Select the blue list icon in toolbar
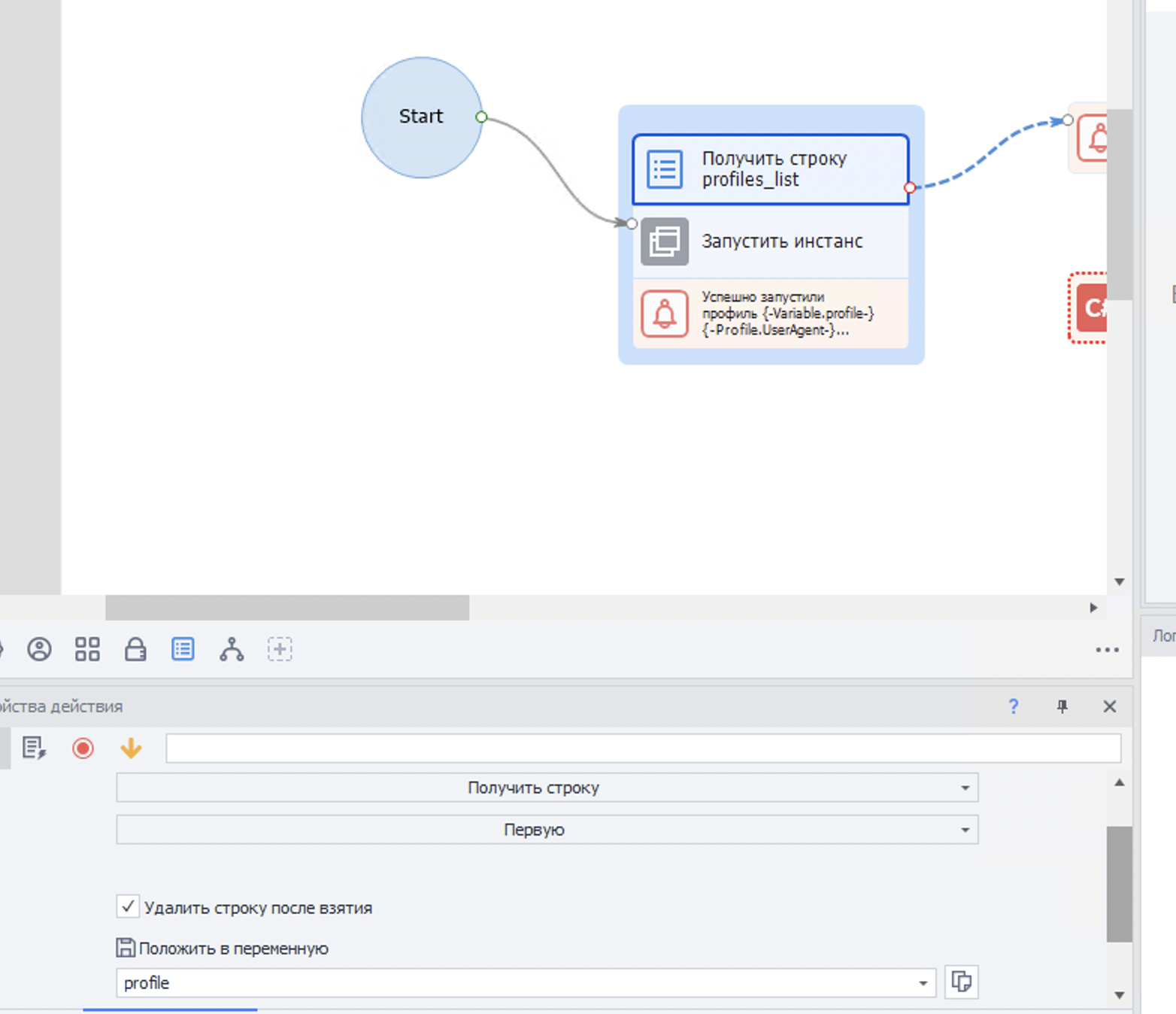This screenshot has width=1176, height=1014. point(183,649)
